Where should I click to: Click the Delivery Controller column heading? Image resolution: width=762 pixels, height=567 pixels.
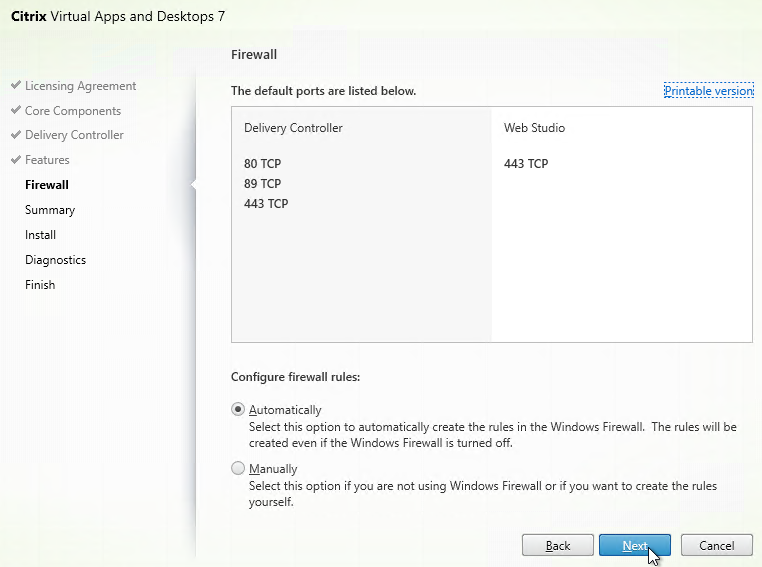[293, 128]
